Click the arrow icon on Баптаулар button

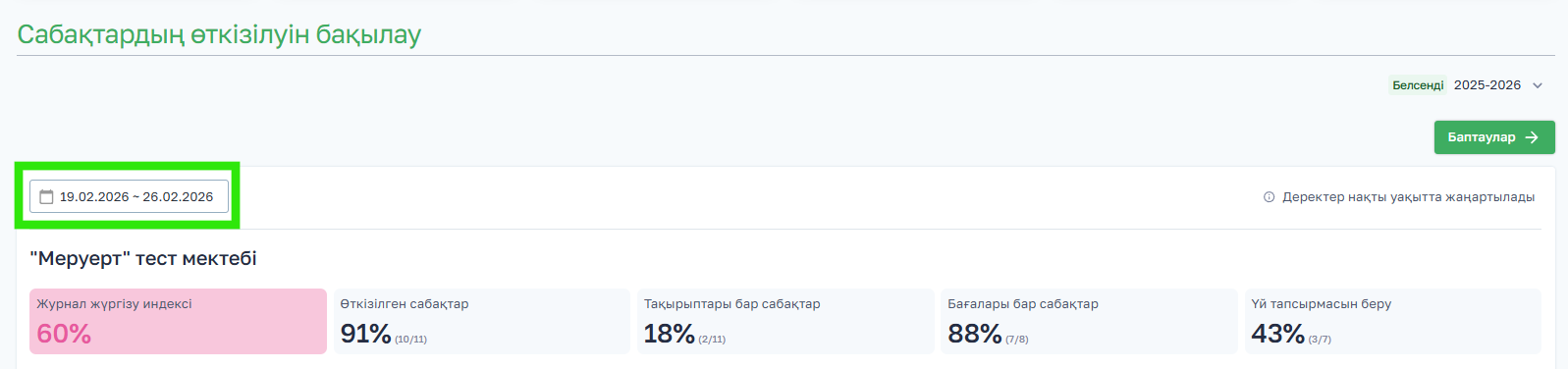(x=1532, y=137)
